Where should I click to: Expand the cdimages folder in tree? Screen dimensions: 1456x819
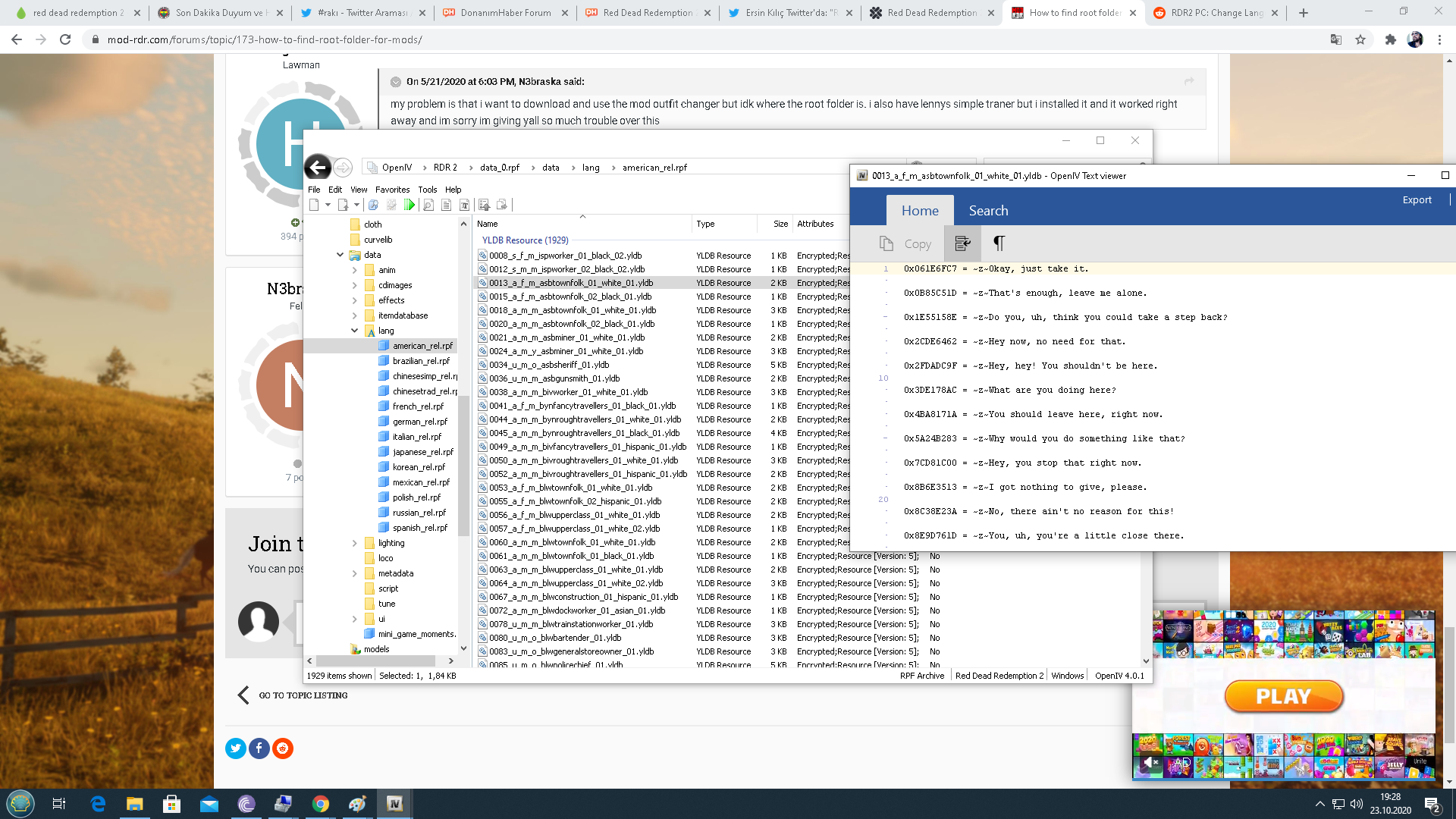354,285
